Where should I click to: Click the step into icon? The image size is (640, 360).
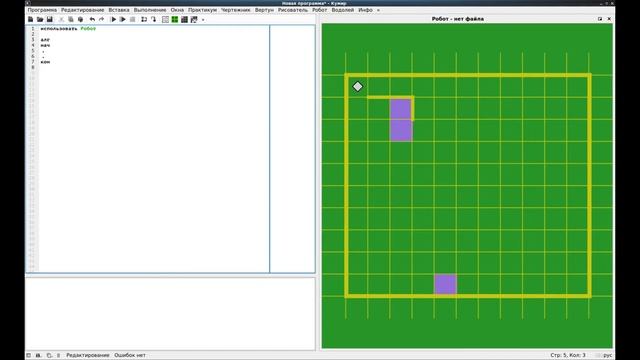click(153, 20)
